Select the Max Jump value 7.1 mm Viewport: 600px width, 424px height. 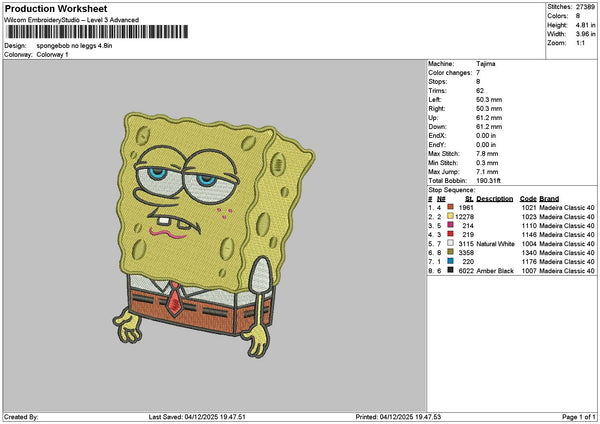tap(487, 172)
